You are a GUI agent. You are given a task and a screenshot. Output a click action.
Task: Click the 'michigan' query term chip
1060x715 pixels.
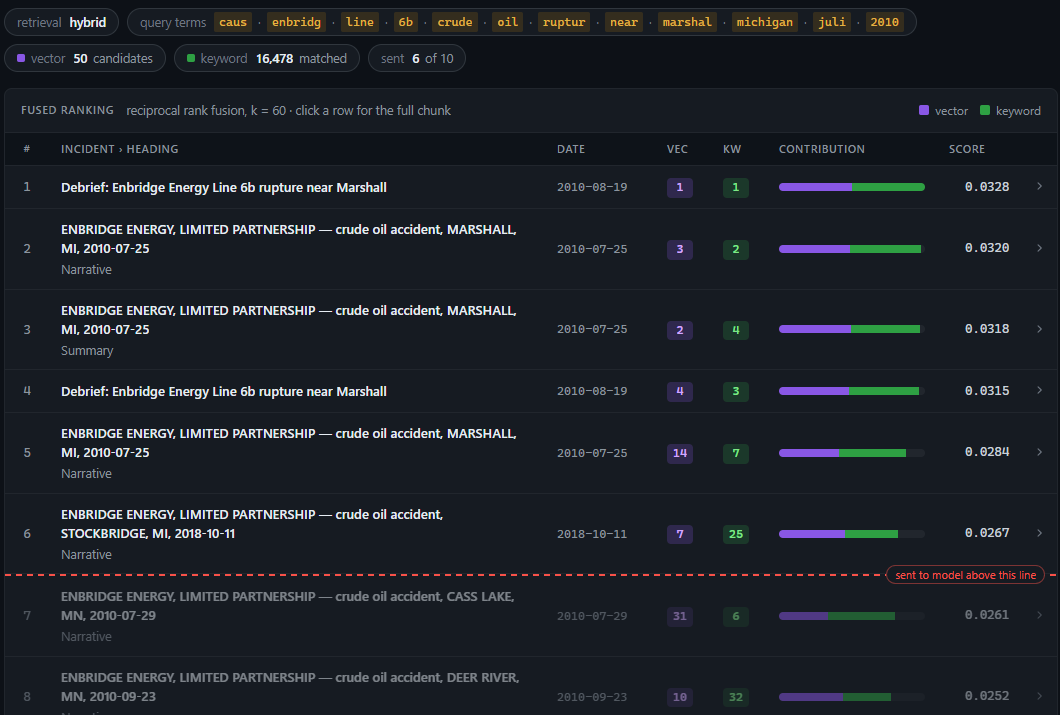click(x=765, y=22)
